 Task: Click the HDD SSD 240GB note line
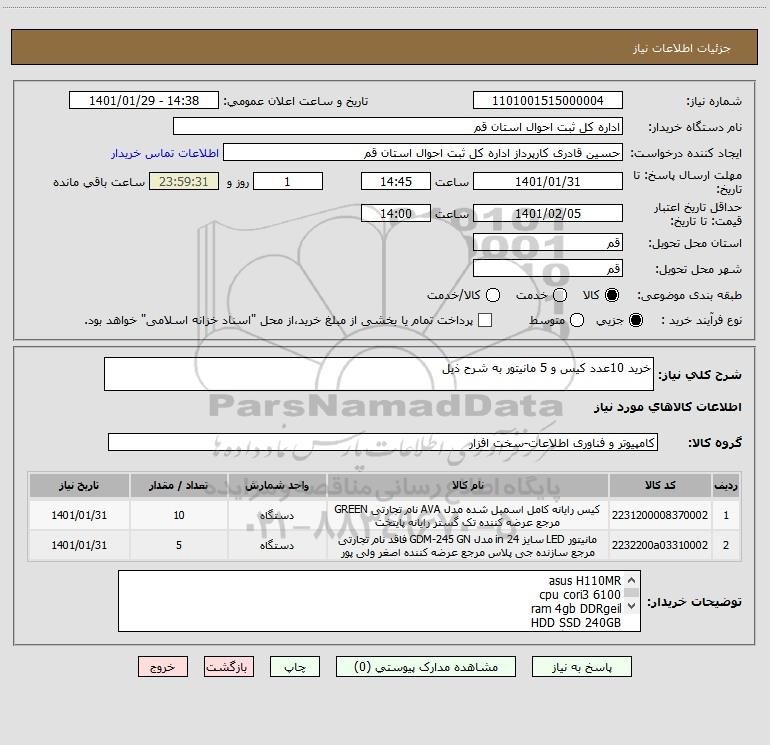tap(576, 623)
